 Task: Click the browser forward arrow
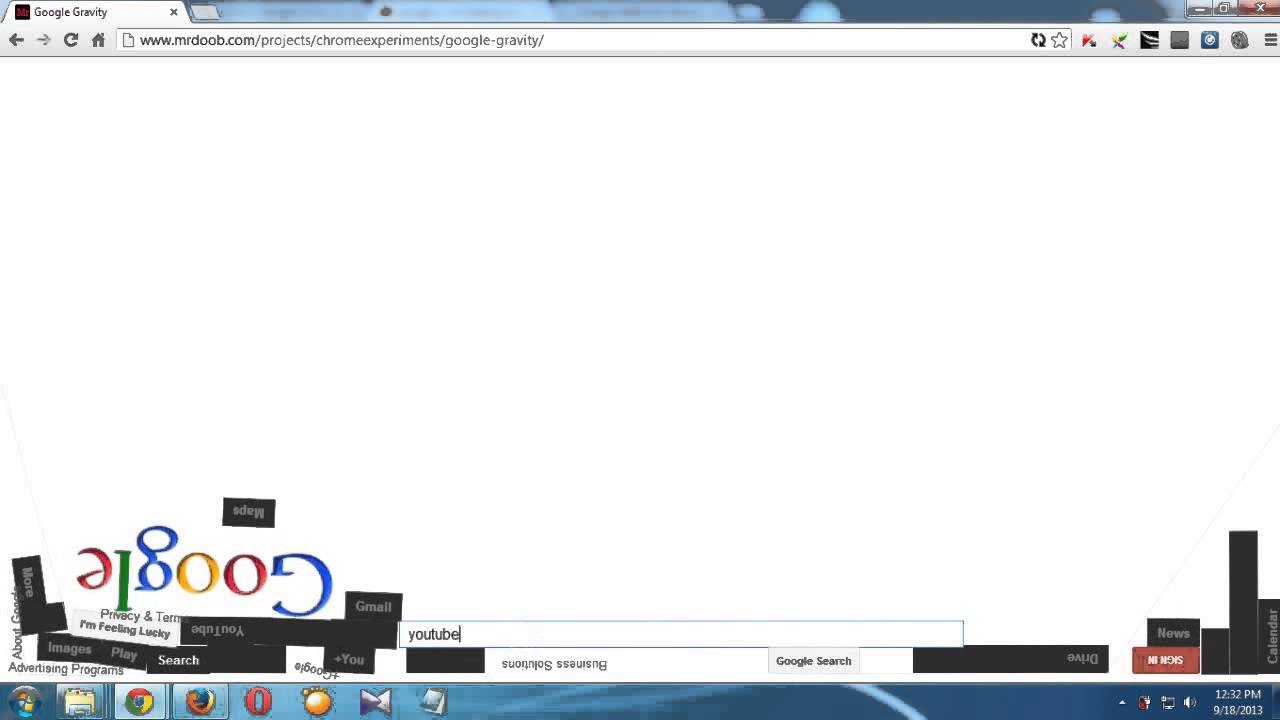point(43,40)
